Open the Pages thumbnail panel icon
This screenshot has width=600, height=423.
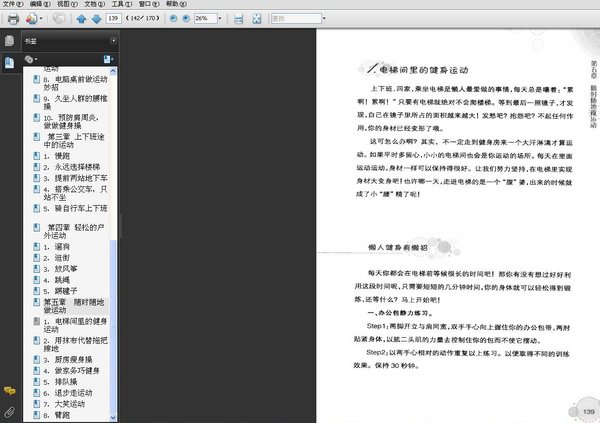(x=9, y=41)
